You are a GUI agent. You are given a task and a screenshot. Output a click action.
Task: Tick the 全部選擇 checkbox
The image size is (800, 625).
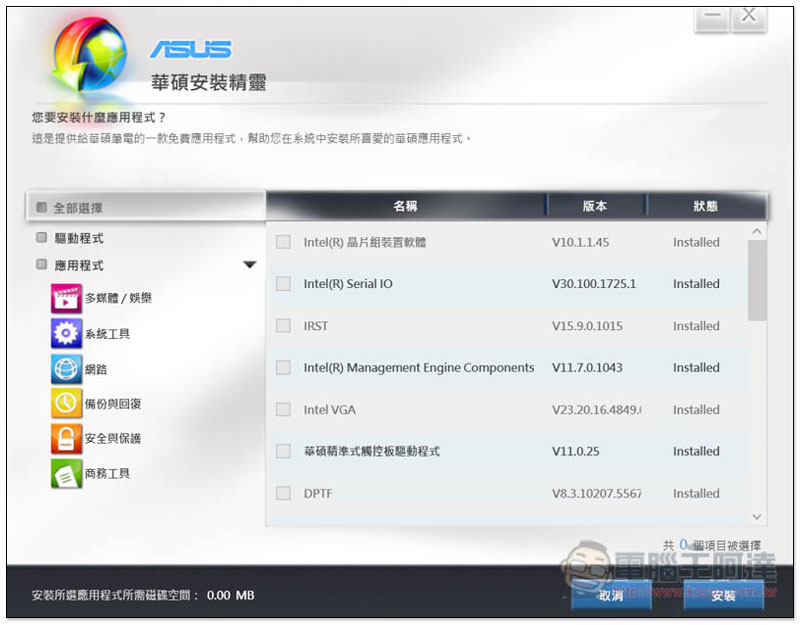tap(41, 207)
